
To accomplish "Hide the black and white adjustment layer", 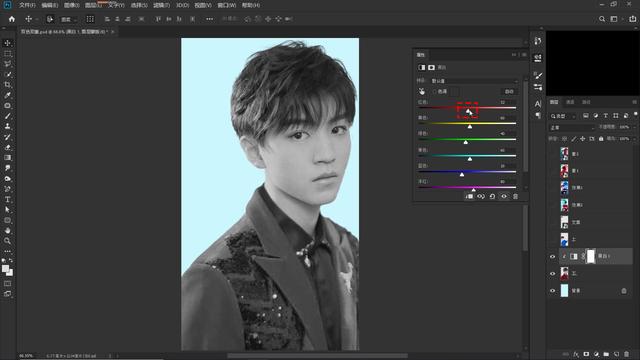I will 553,257.
